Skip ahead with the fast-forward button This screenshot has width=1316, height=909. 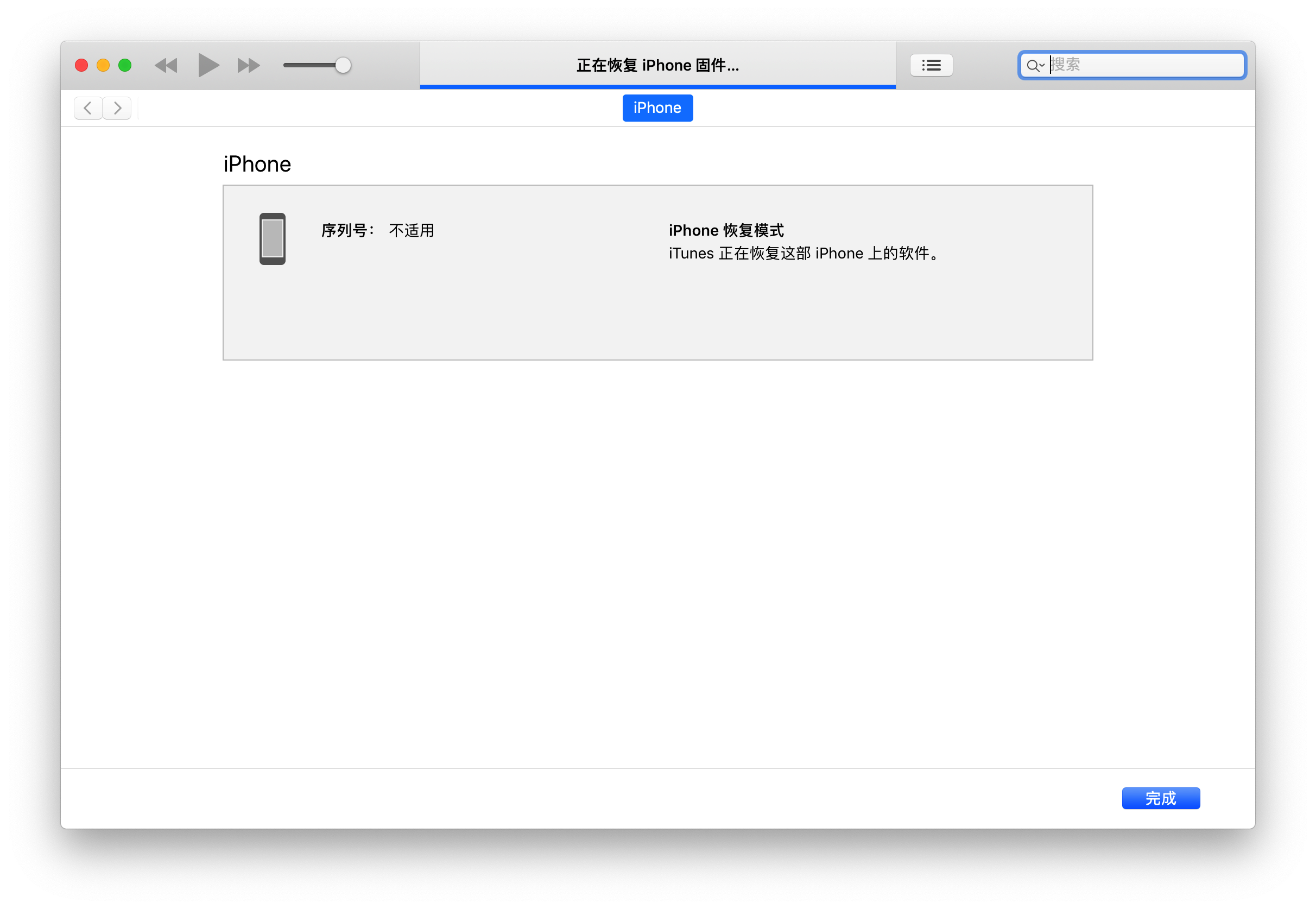tap(249, 66)
